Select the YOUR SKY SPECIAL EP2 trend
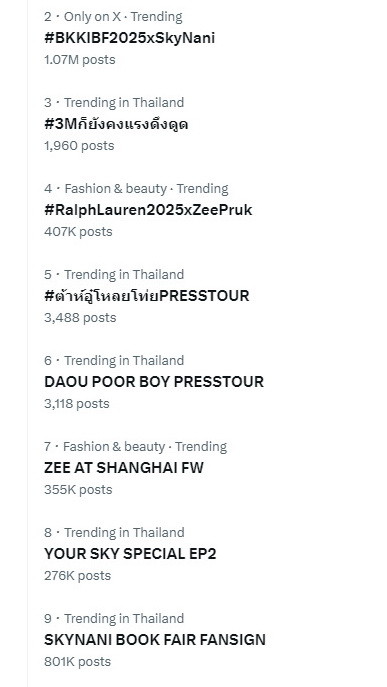The image size is (387, 687). coord(130,553)
